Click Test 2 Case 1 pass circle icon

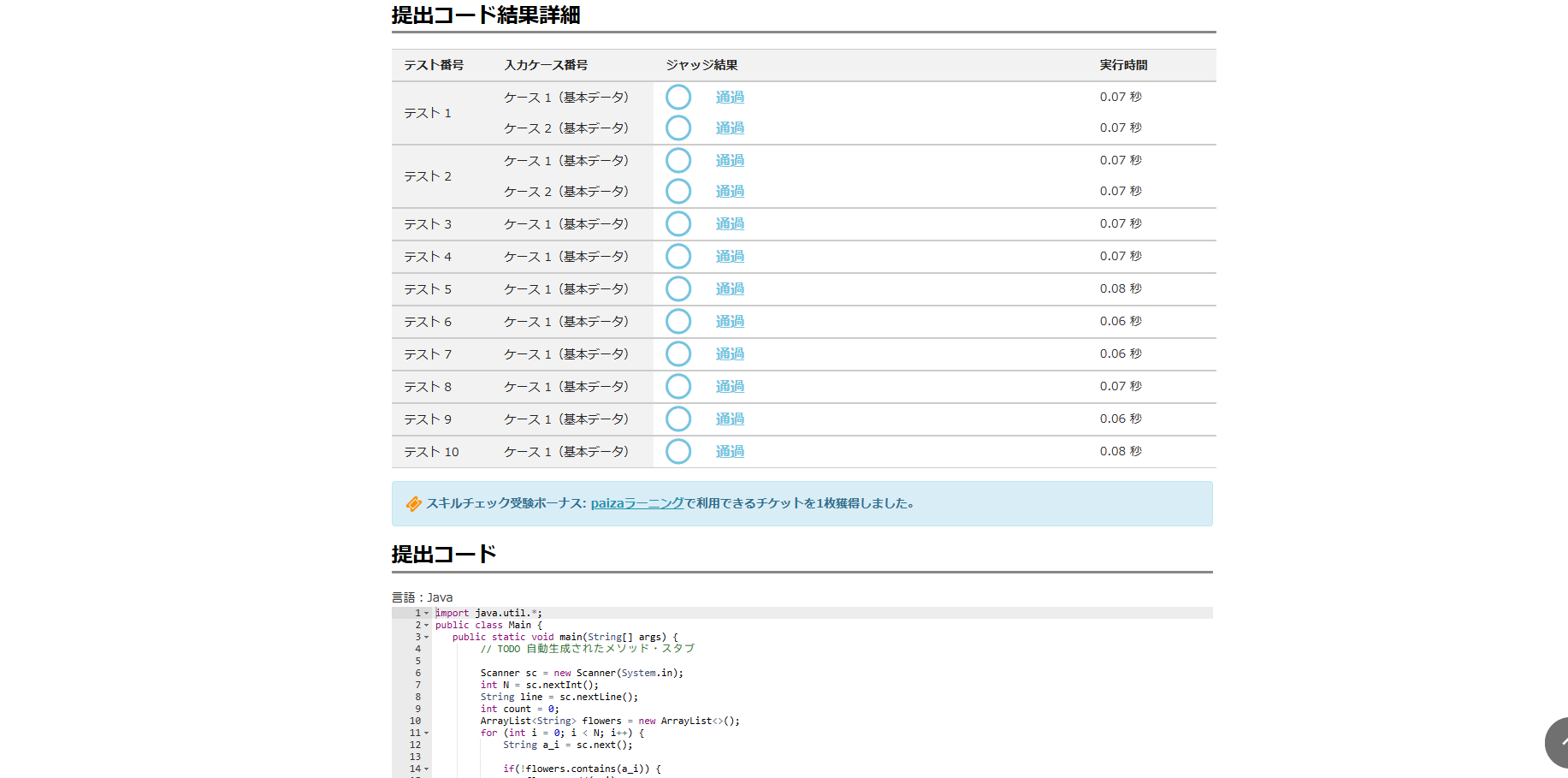click(678, 161)
